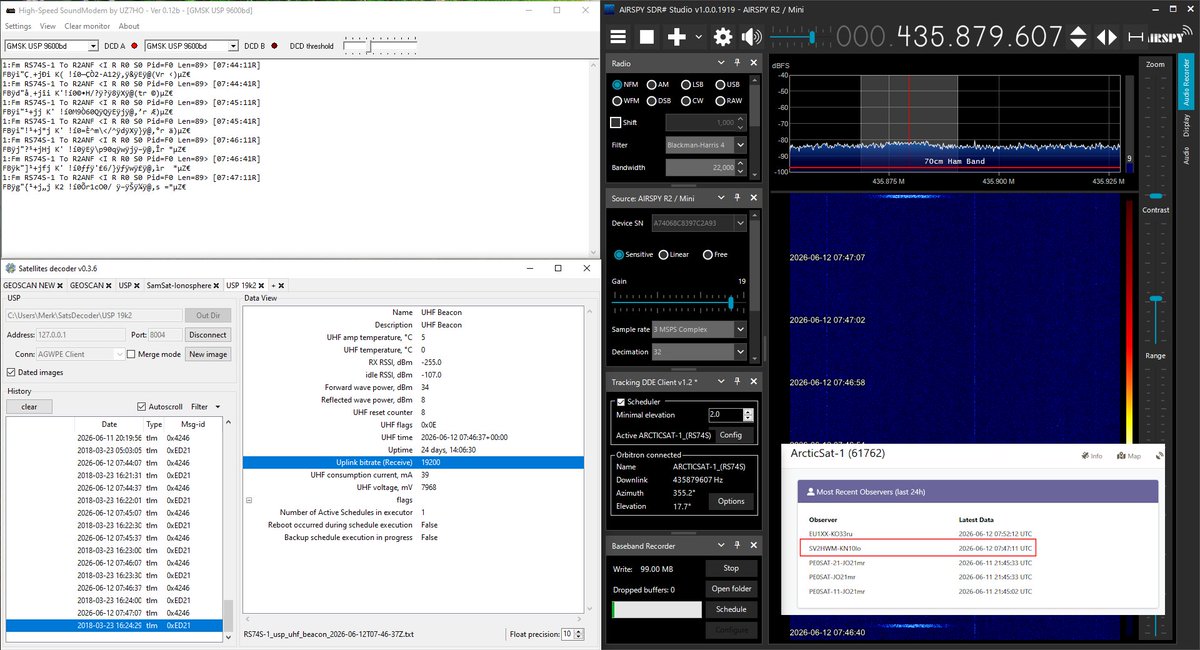Select the Linear gain mode
This screenshot has width=1200, height=650.
pos(676,255)
